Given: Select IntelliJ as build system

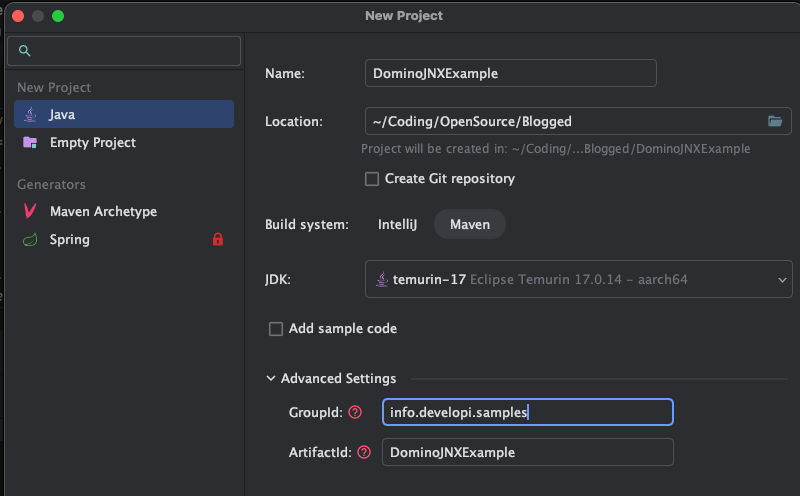Looking at the screenshot, I should pyautogui.click(x=398, y=224).
